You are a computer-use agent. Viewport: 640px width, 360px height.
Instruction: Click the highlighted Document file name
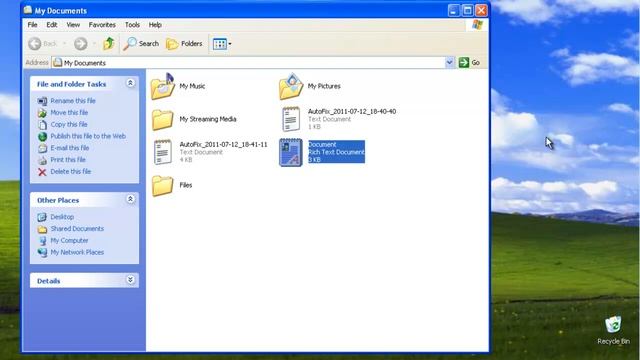pyautogui.click(x=322, y=144)
